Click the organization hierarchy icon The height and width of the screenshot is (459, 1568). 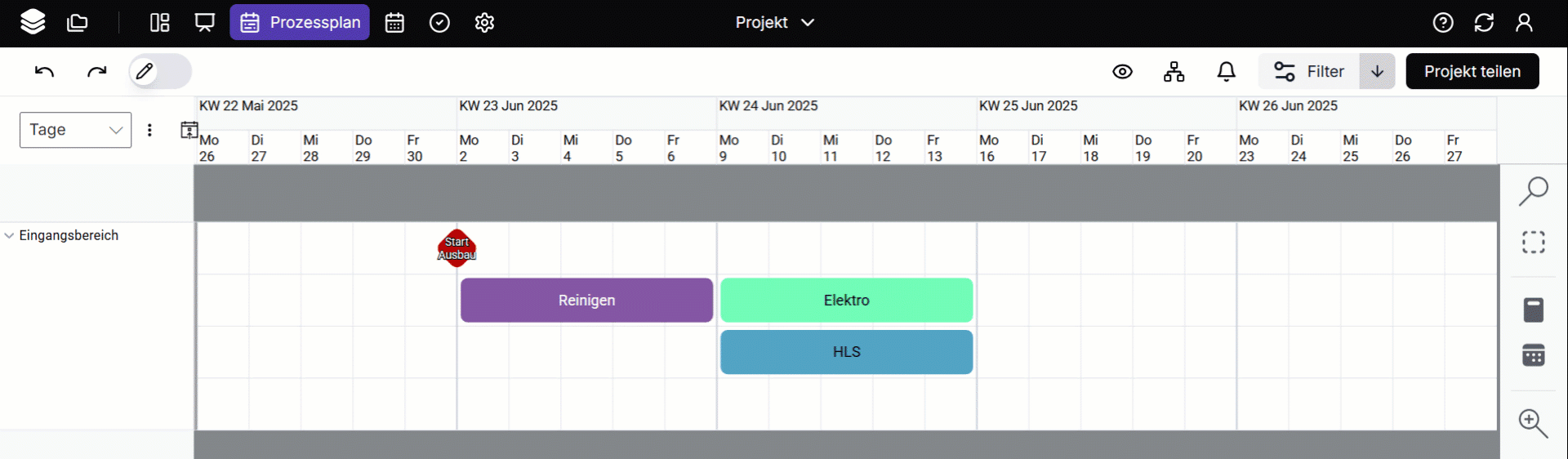tap(1174, 72)
